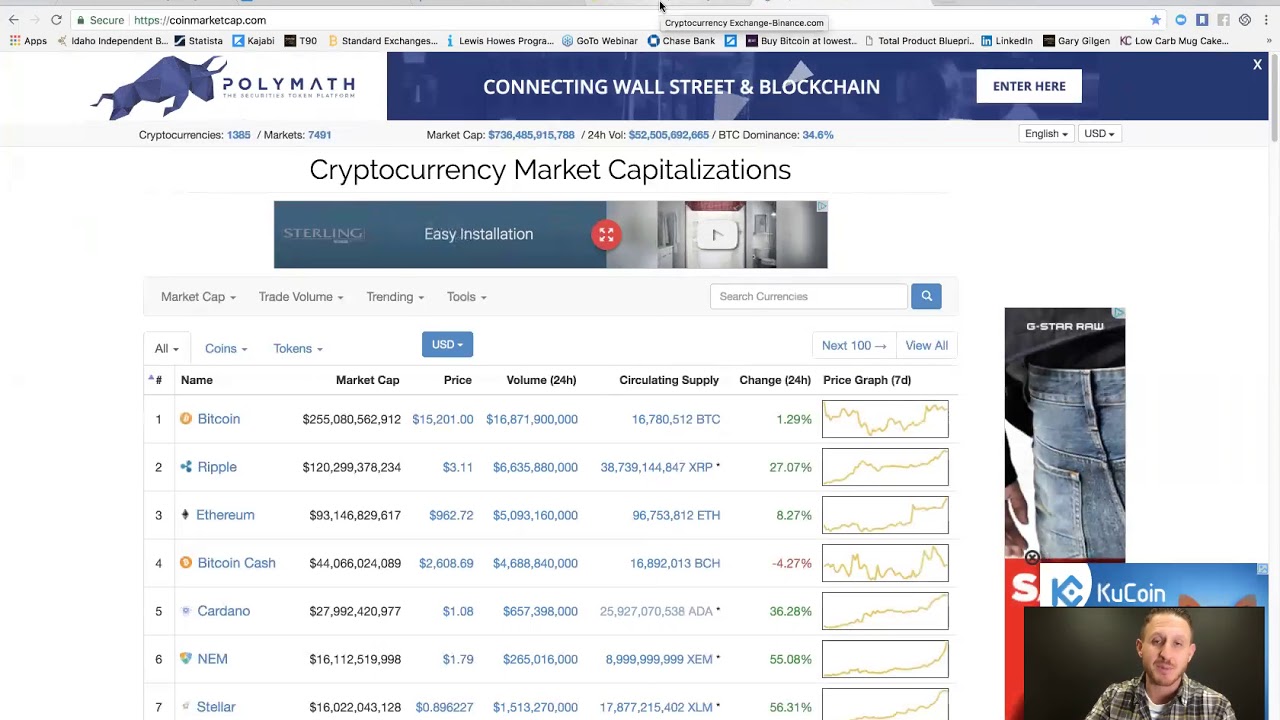This screenshot has height=720, width=1280.
Task: Open the Tokens filter dropdown
Action: point(298,349)
